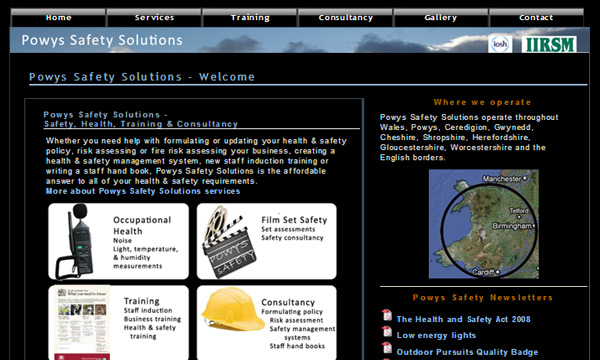Click Staff hand books text in Consultancy card
Image resolution: width=600 pixels, height=360 pixels.
pos(297,346)
